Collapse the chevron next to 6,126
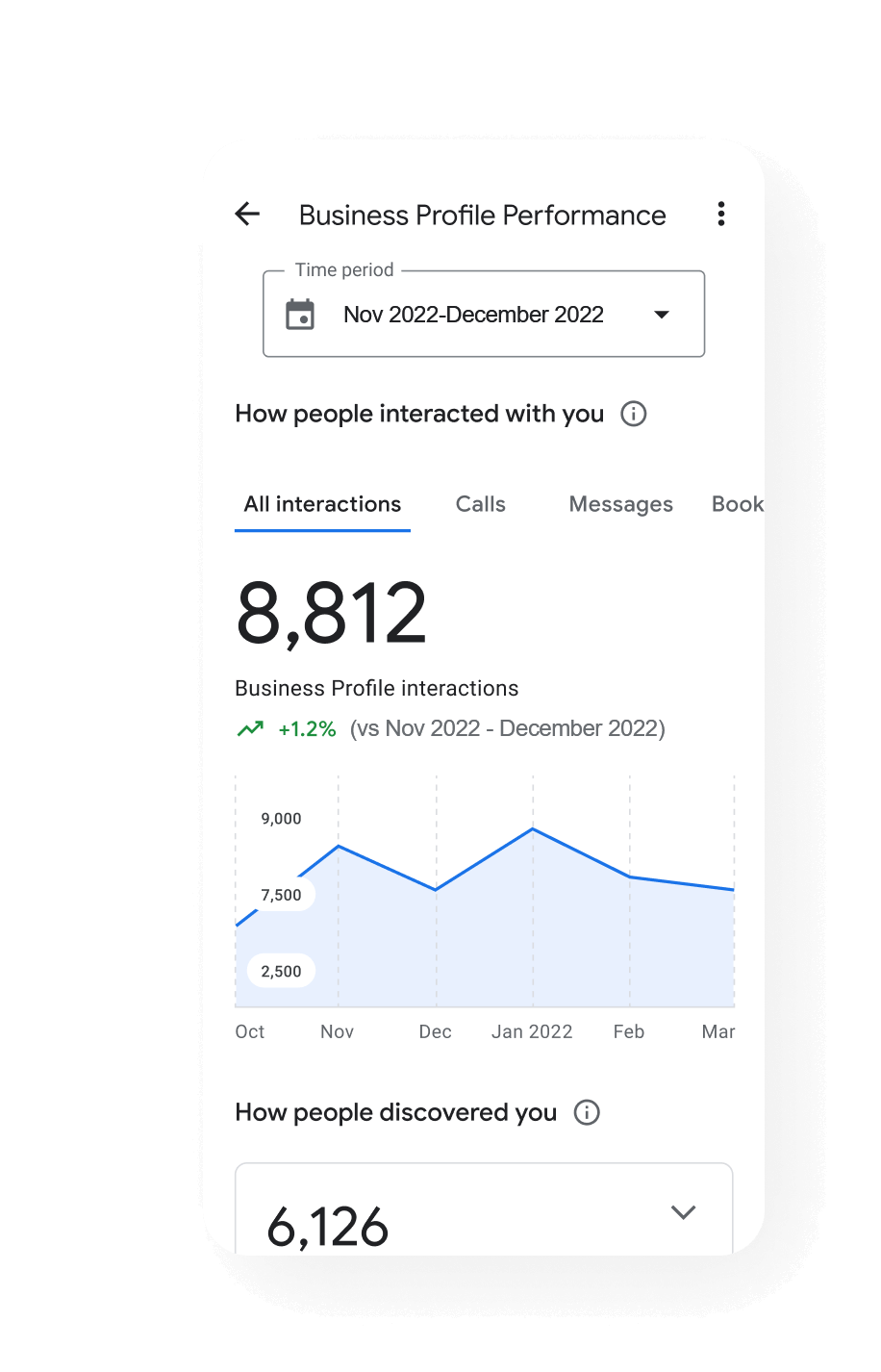Image resolution: width=881 pixels, height=1372 pixels. (683, 1212)
